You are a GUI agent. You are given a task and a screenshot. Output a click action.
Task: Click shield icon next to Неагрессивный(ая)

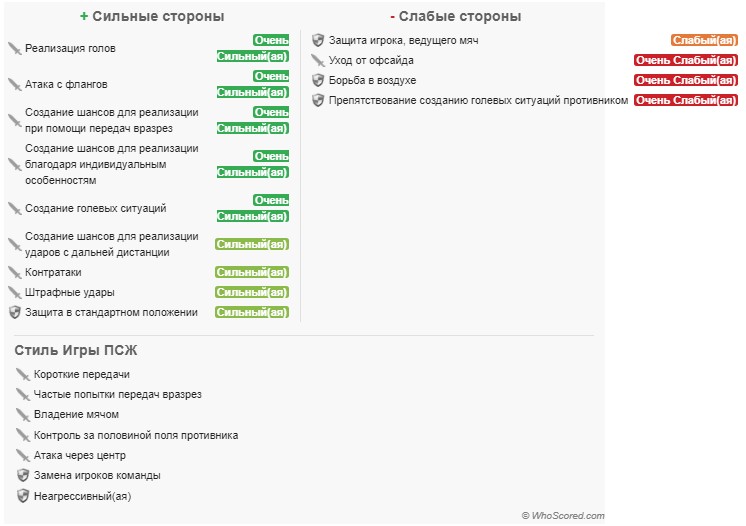coord(23,496)
